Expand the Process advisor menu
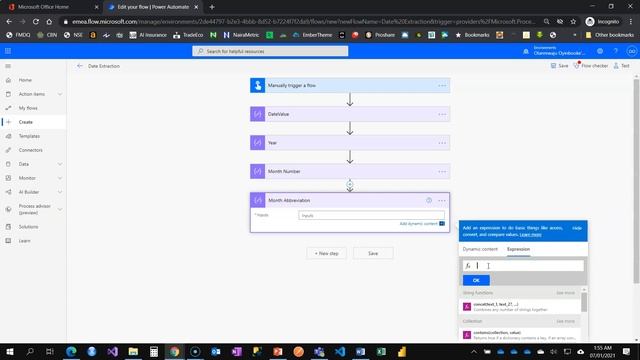Viewport: 640px width, 360px height. pyautogui.click(x=60, y=209)
